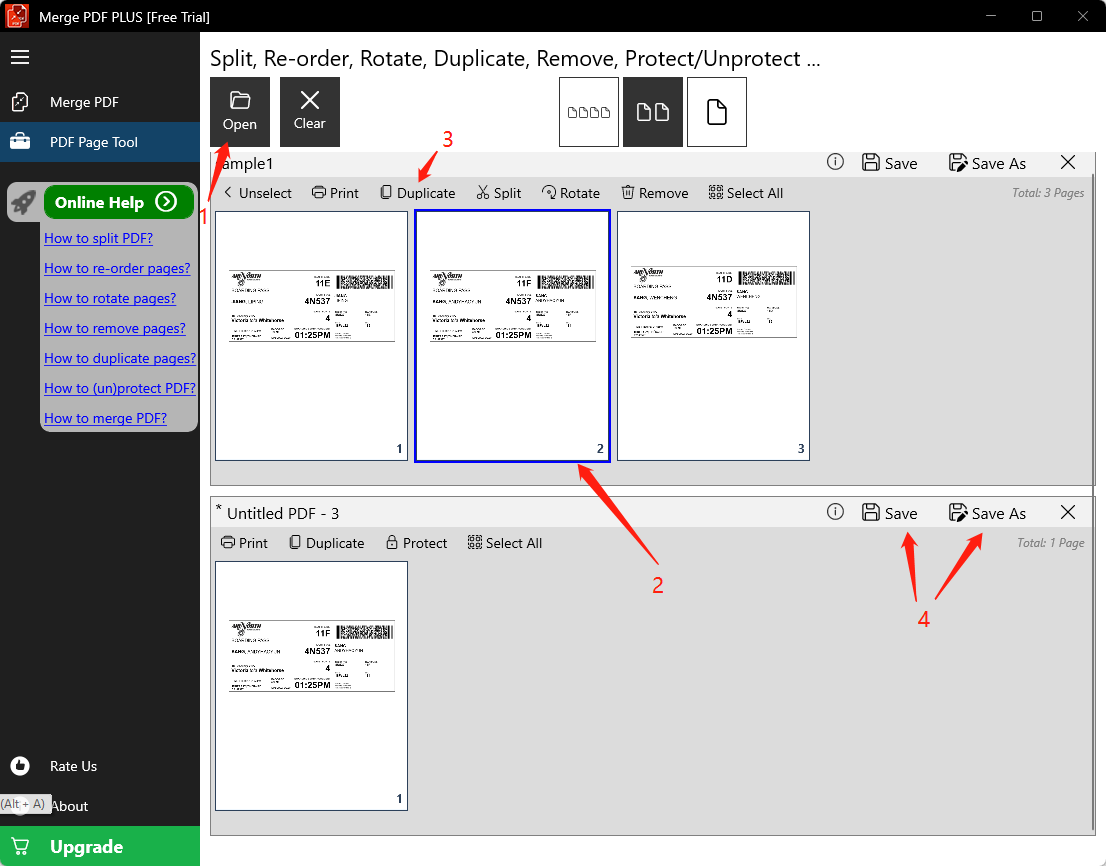Click Duplicate in sample1 toolbar
Screen dimensions: 1106x866
point(418,193)
